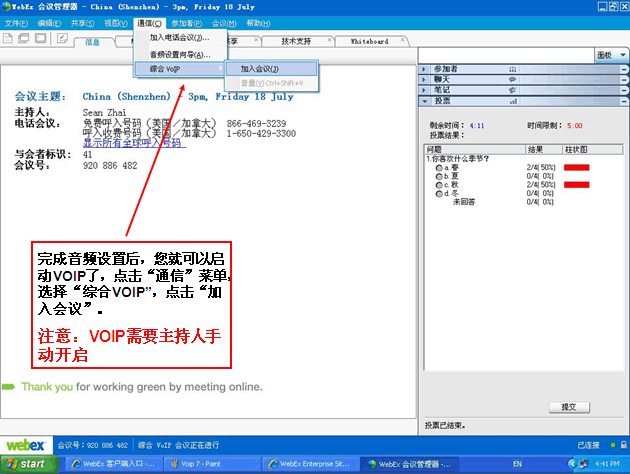
Task: Choose 加入电话会议 menu entry
Action: [179, 38]
